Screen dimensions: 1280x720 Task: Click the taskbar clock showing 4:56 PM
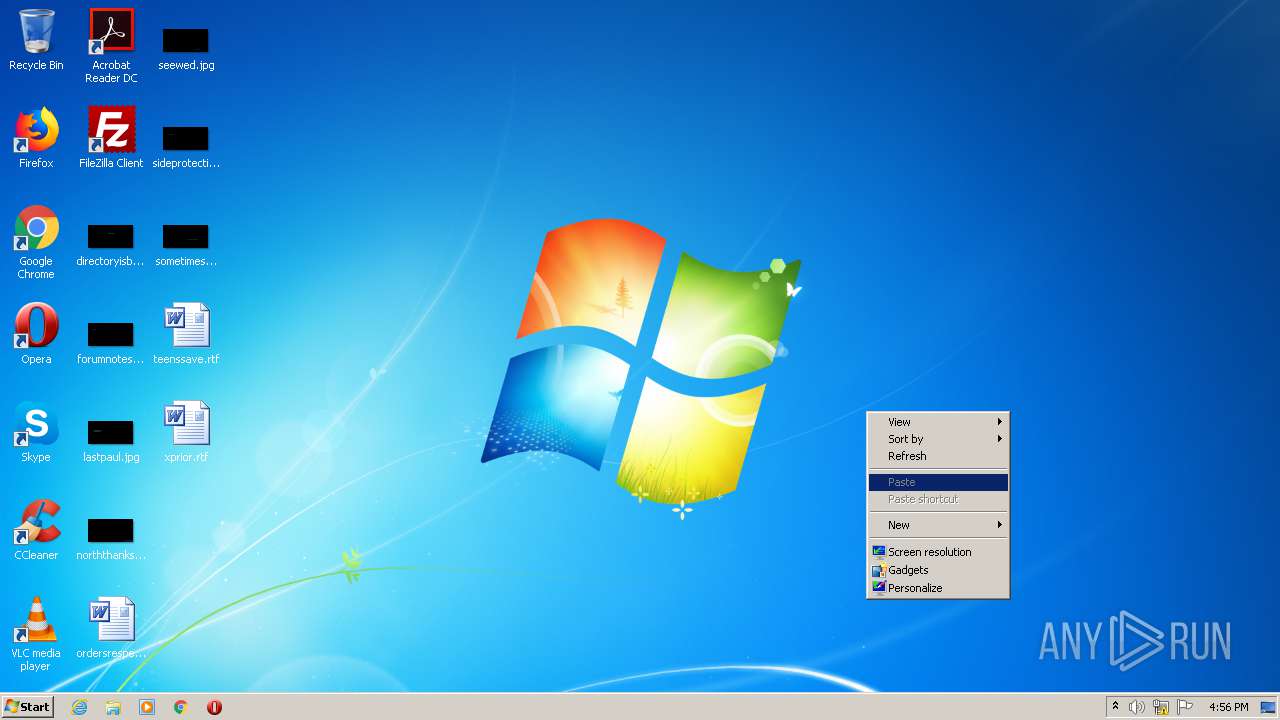1228,707
